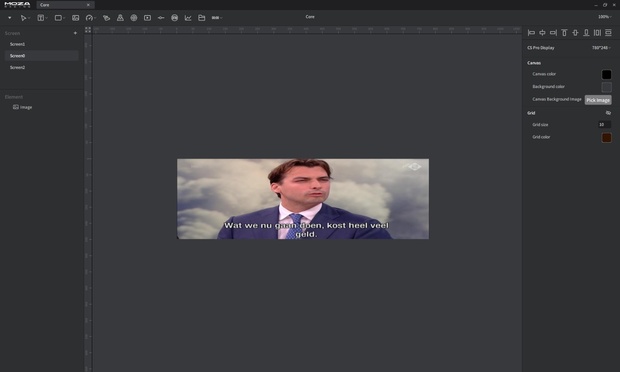
Task: Select the text element tool
Action: 40,18
